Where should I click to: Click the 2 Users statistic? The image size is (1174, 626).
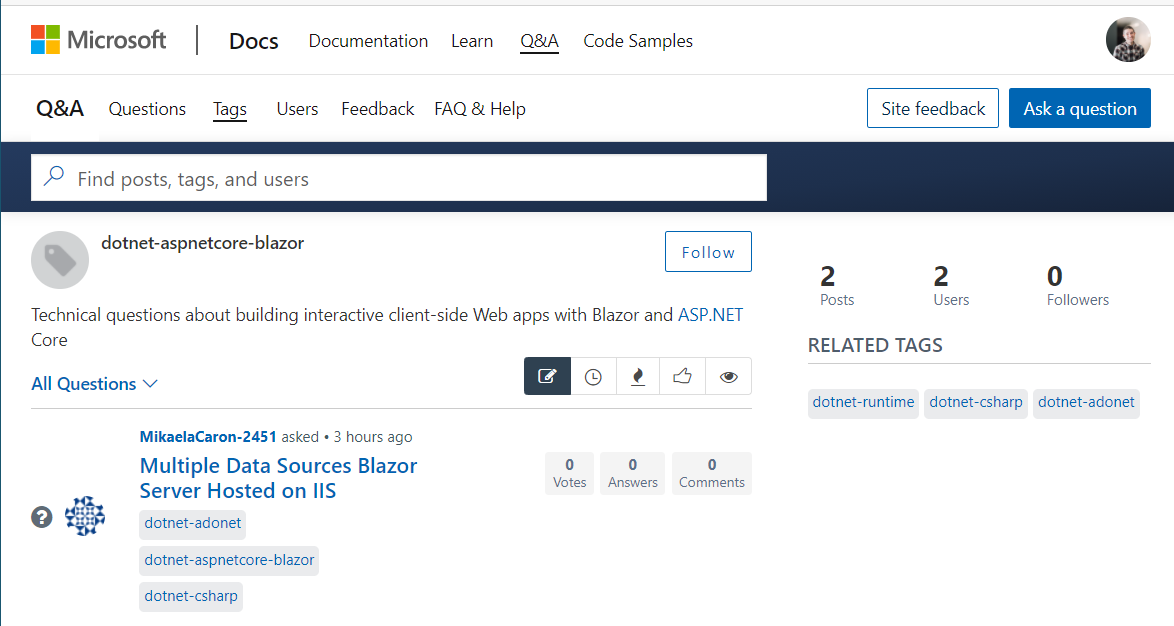click(951, 286)
